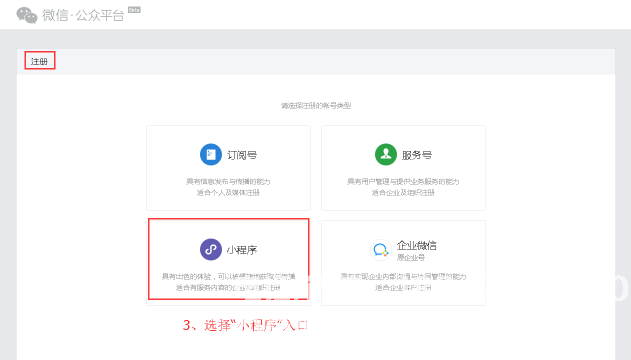Open the 注册 tab
631x360 pixels.
click(39, 61)
